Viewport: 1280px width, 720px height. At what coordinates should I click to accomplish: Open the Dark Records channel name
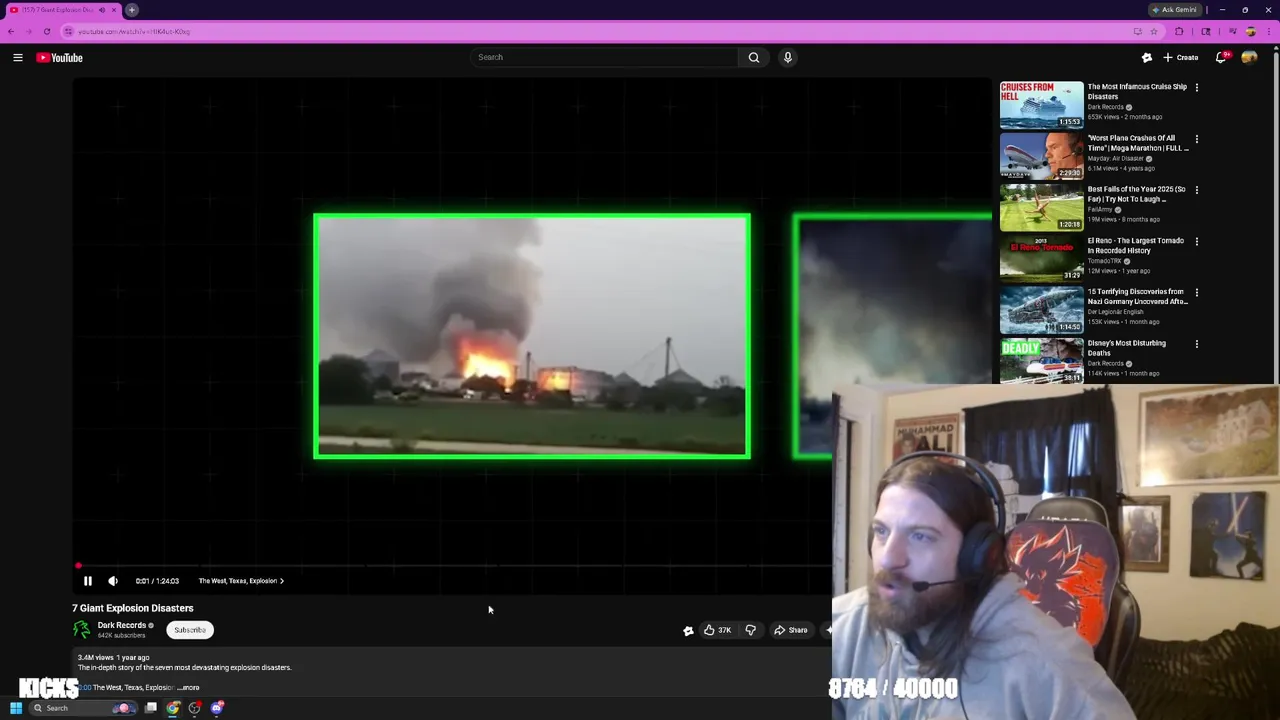point(122,625)
